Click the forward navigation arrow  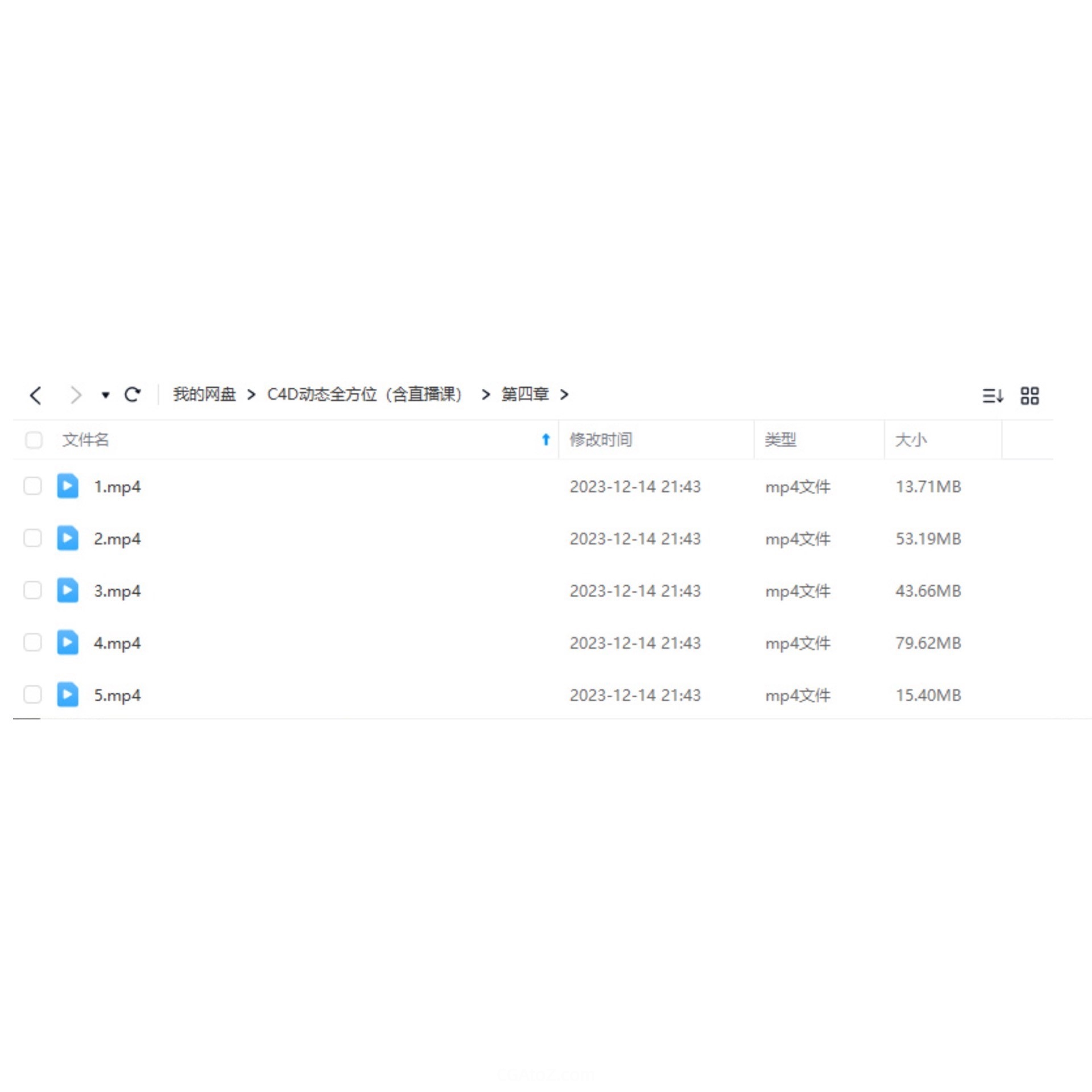[75, 395]
